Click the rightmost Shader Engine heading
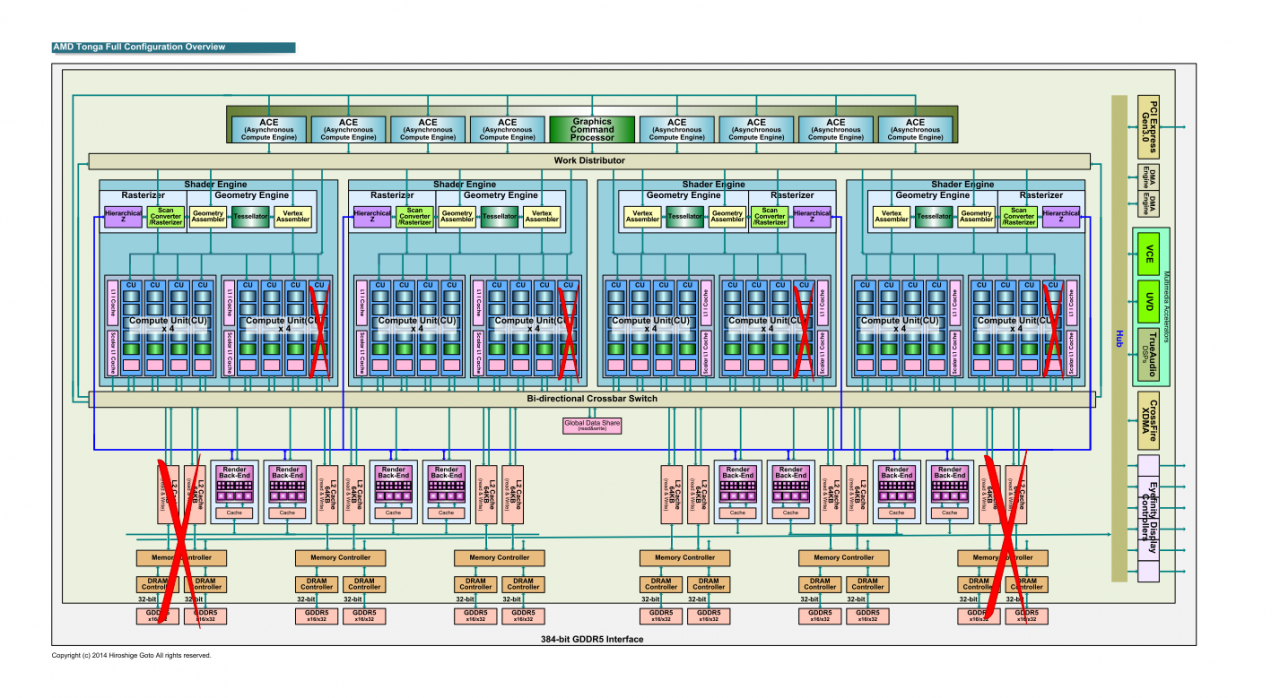This screenshot has width=1280, height=698. tap(962, 184)
